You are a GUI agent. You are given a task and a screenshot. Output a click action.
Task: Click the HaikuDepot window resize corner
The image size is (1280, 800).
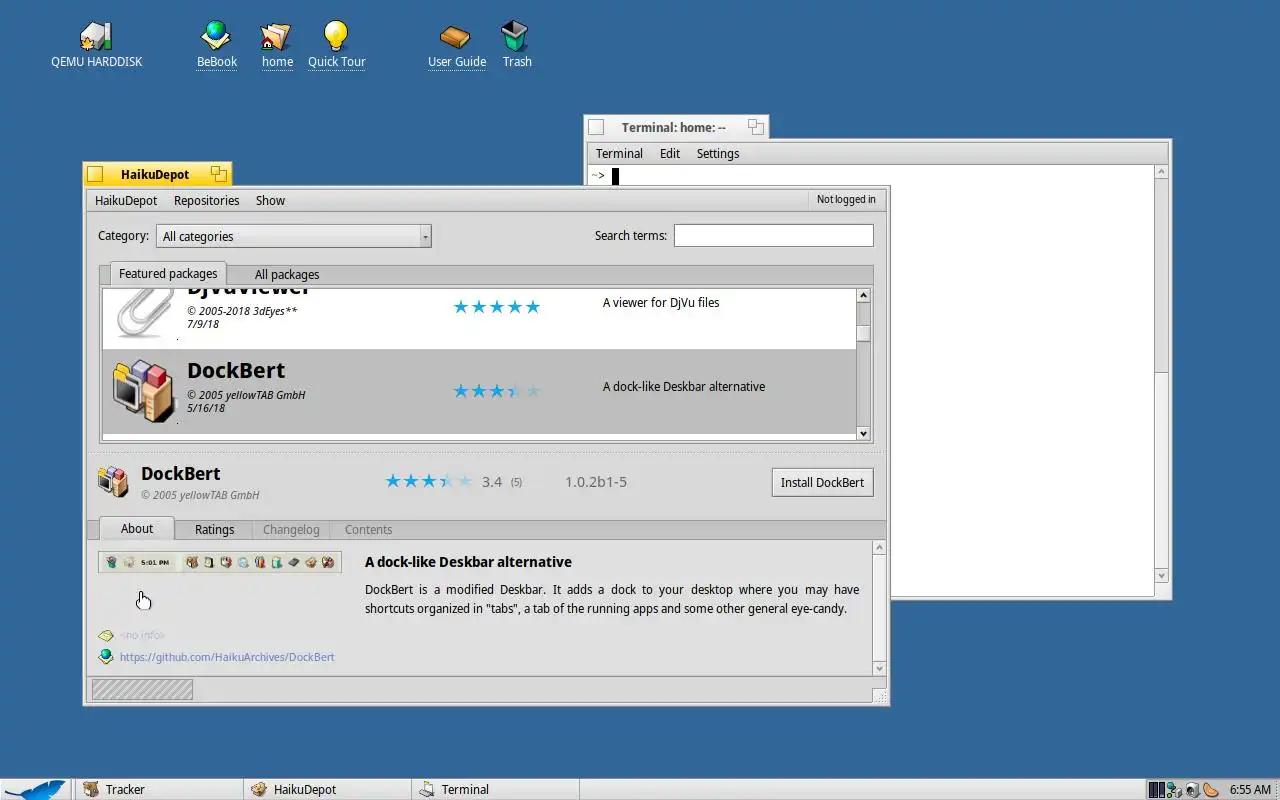point(879,695)
